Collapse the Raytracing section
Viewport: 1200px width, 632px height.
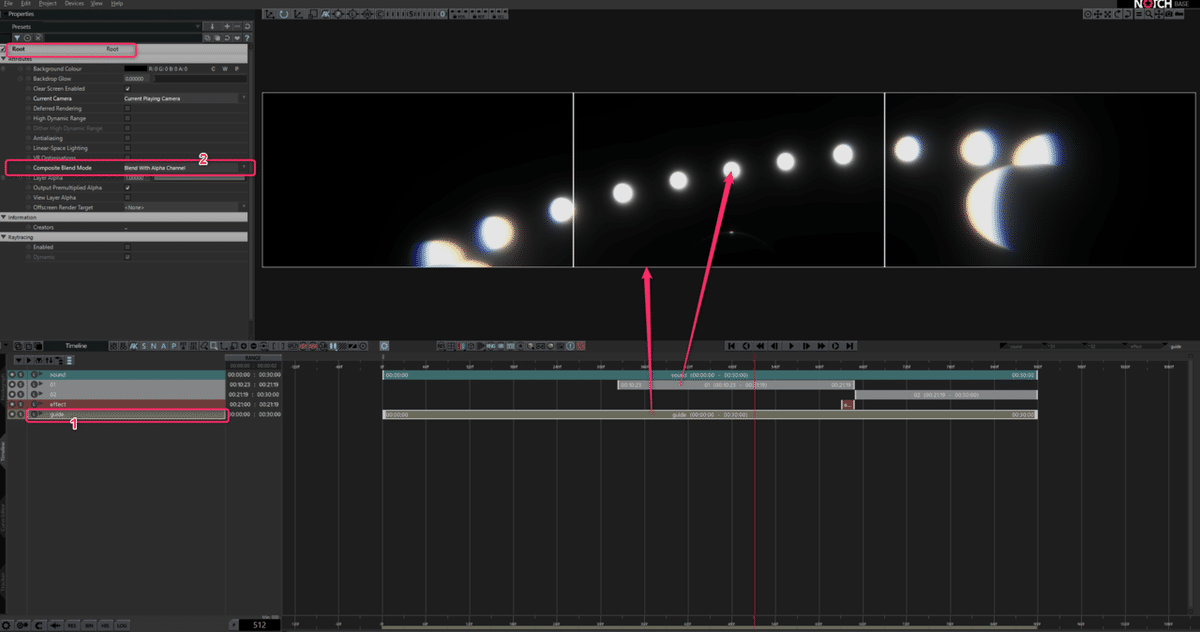click(x=4, y=237)
